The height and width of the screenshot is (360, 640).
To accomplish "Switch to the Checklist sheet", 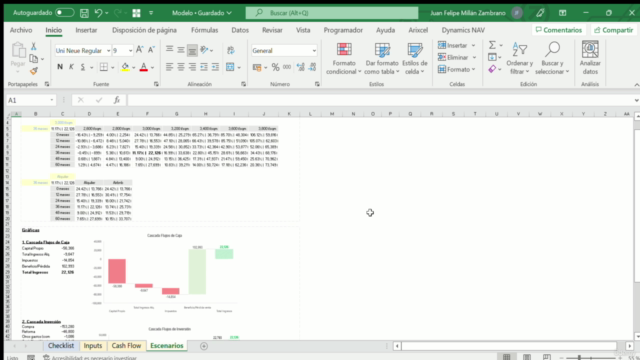I will tap(61, 346).
